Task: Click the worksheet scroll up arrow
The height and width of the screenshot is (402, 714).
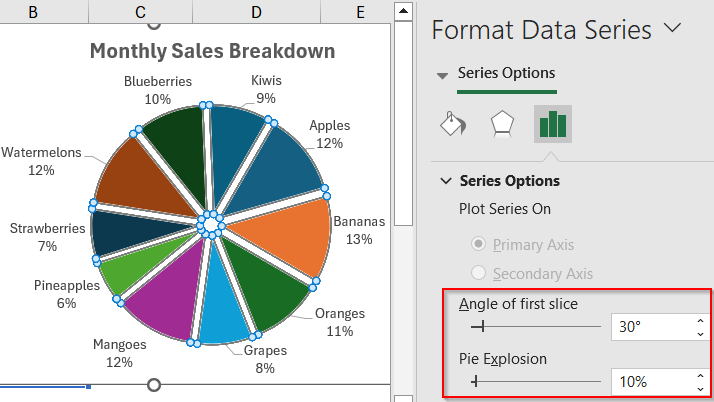Action: (403, 11)
